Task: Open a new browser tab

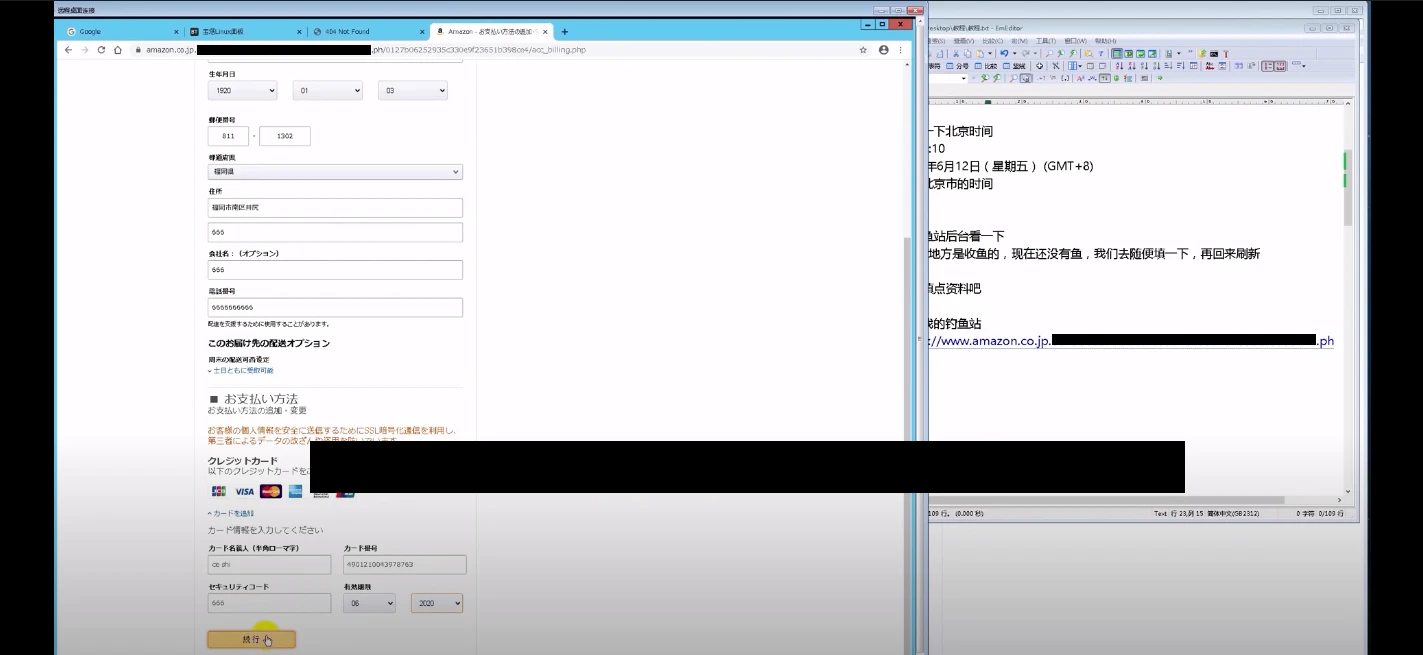Action: pos(564,31)
